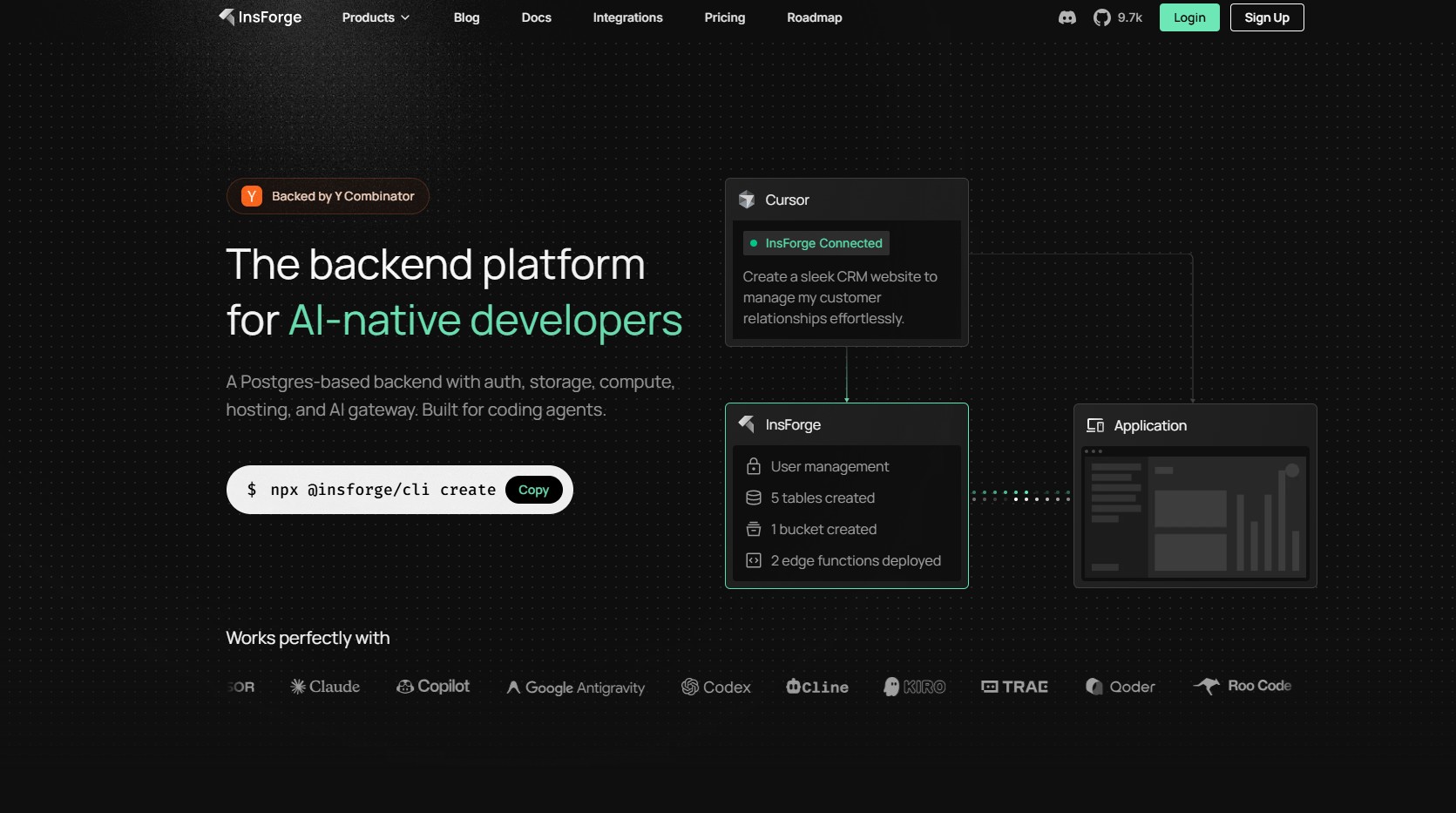Click the '2 edge functions deployed' text
Image resolution: width=1456 pixels, height=813 pixels.
tap(856, 560)
